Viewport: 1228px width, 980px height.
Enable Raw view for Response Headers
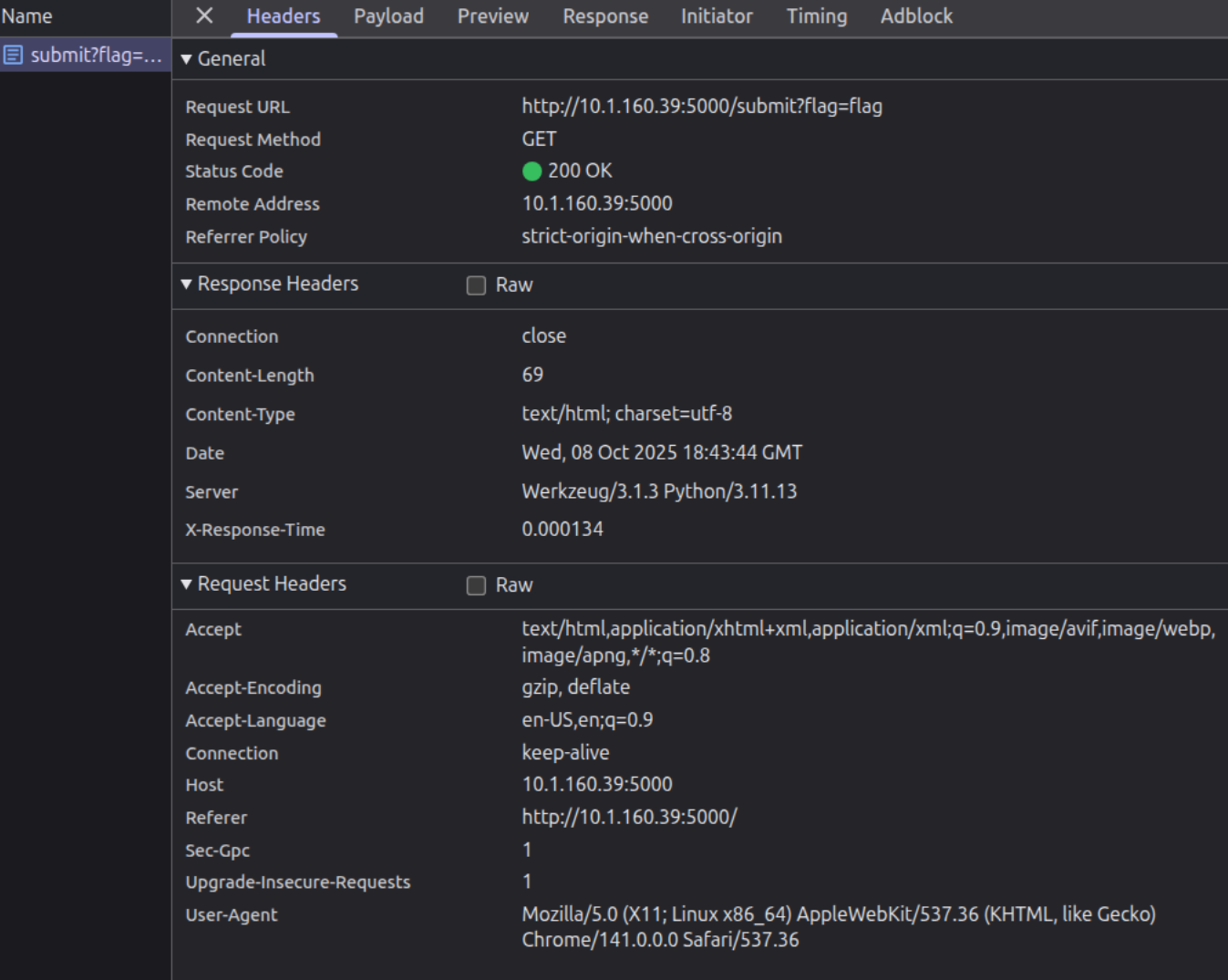pos(475,285)
